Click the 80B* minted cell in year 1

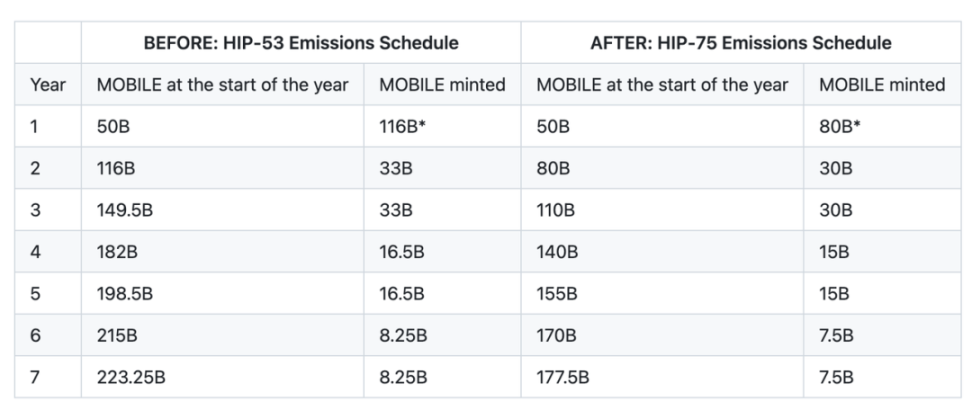pyautogui.click(x=882, y=126)
